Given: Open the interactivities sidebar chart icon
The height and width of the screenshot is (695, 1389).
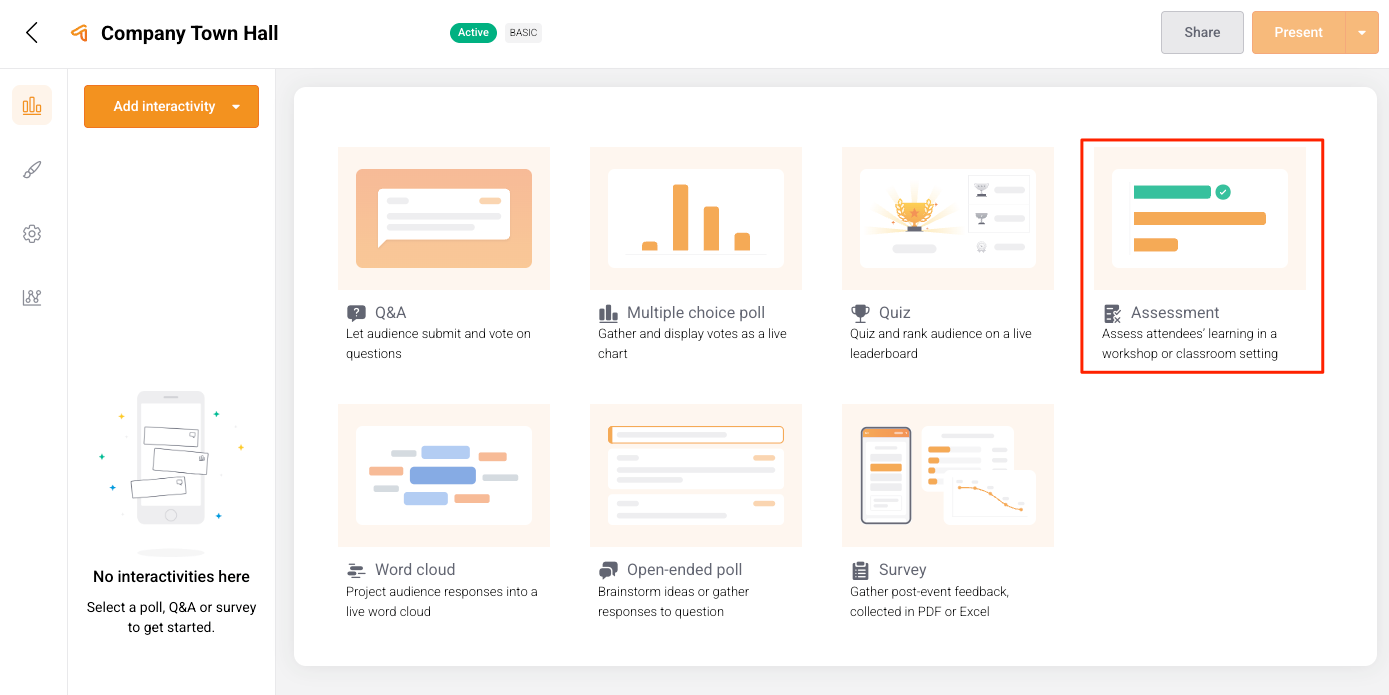Looking at the screenshot, I should 32,105.
